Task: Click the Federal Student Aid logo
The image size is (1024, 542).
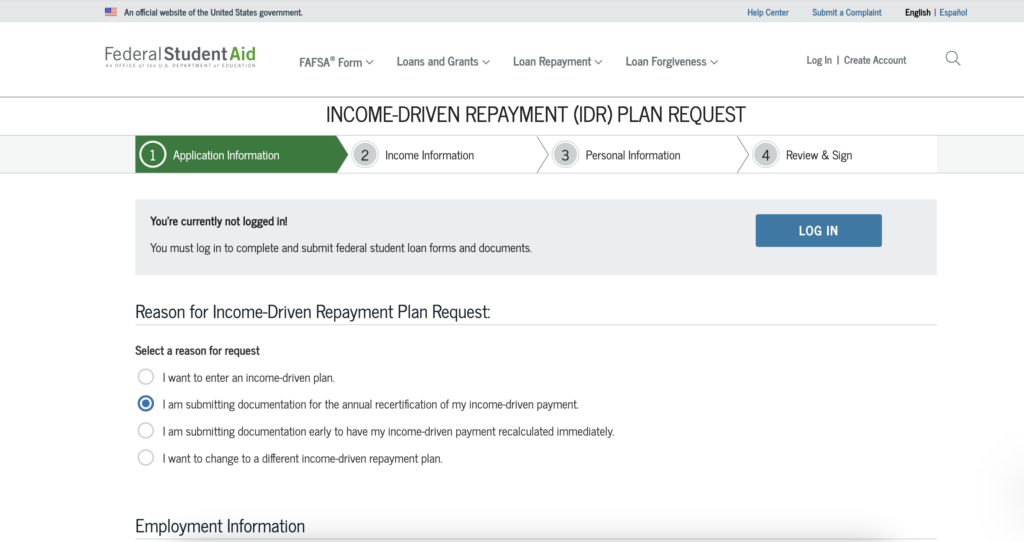Action: pos(180,56)
